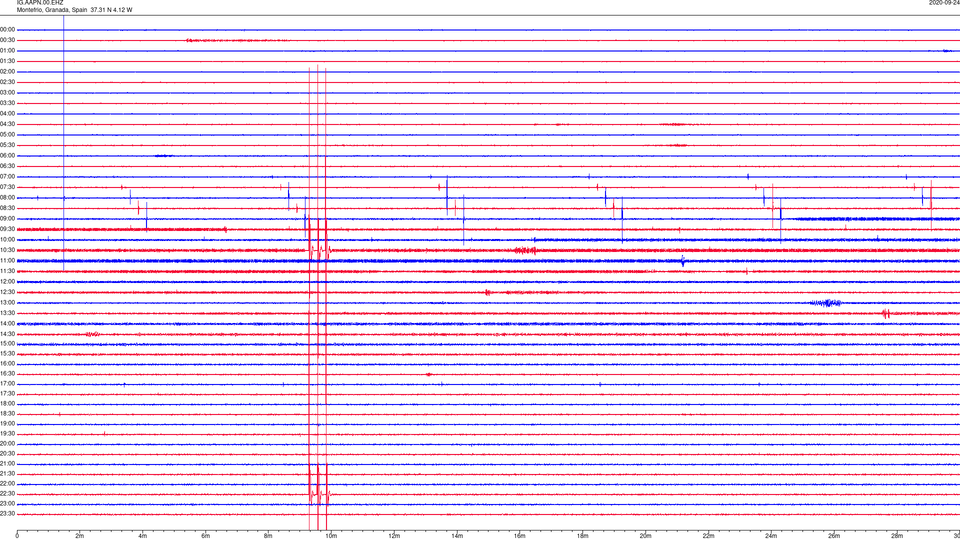Choose the 23:00 row label
960x540 pixels.
tap(8, 504)
